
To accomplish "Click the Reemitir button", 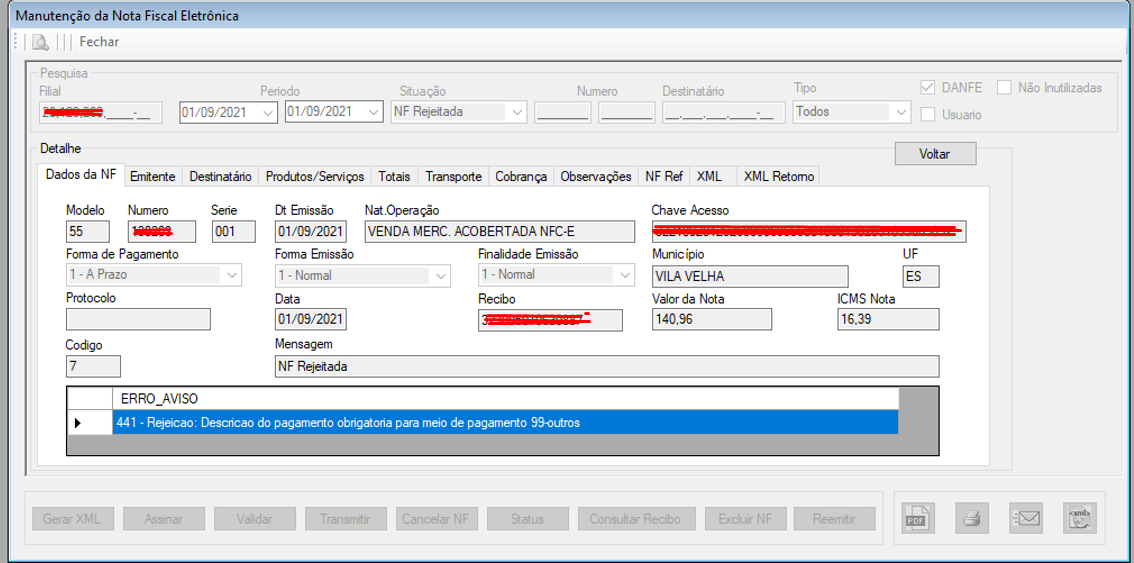I will pyautogui.click(x=835, y=519).
